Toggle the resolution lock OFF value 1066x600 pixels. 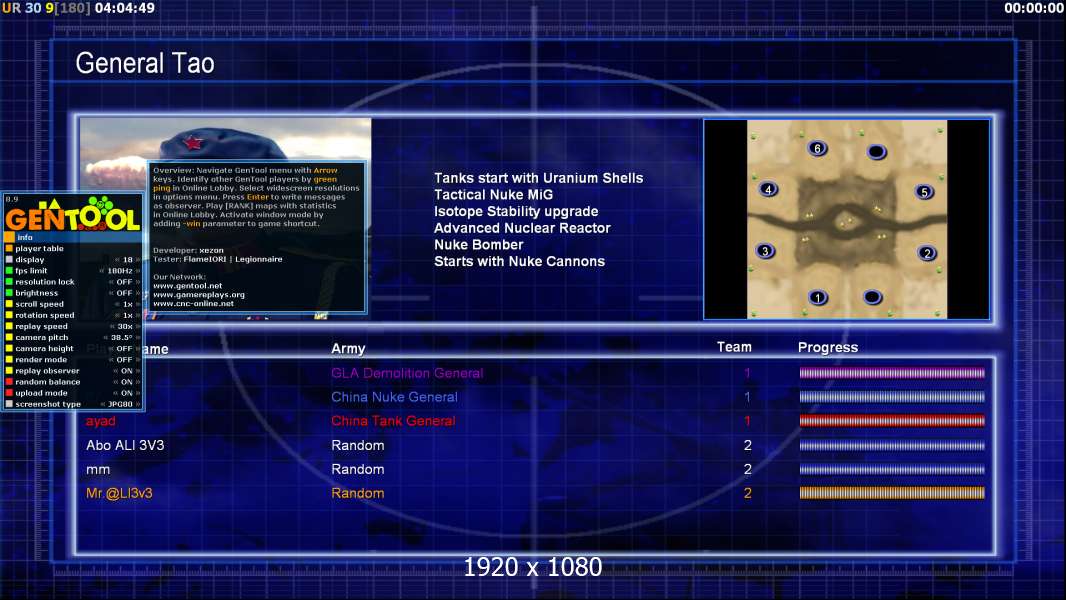pyautogui.click(x=124, y=282)
